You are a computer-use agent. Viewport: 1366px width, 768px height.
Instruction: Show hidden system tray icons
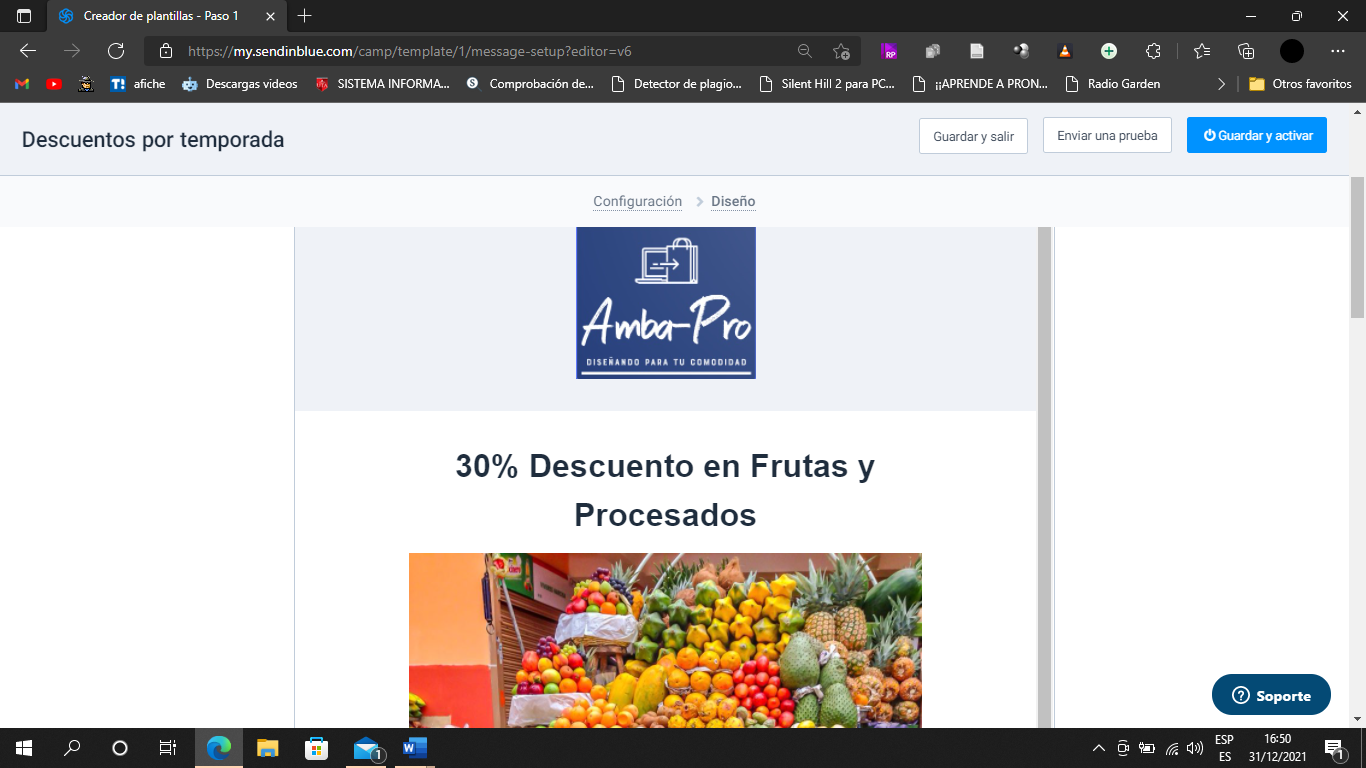(1098, 748)
